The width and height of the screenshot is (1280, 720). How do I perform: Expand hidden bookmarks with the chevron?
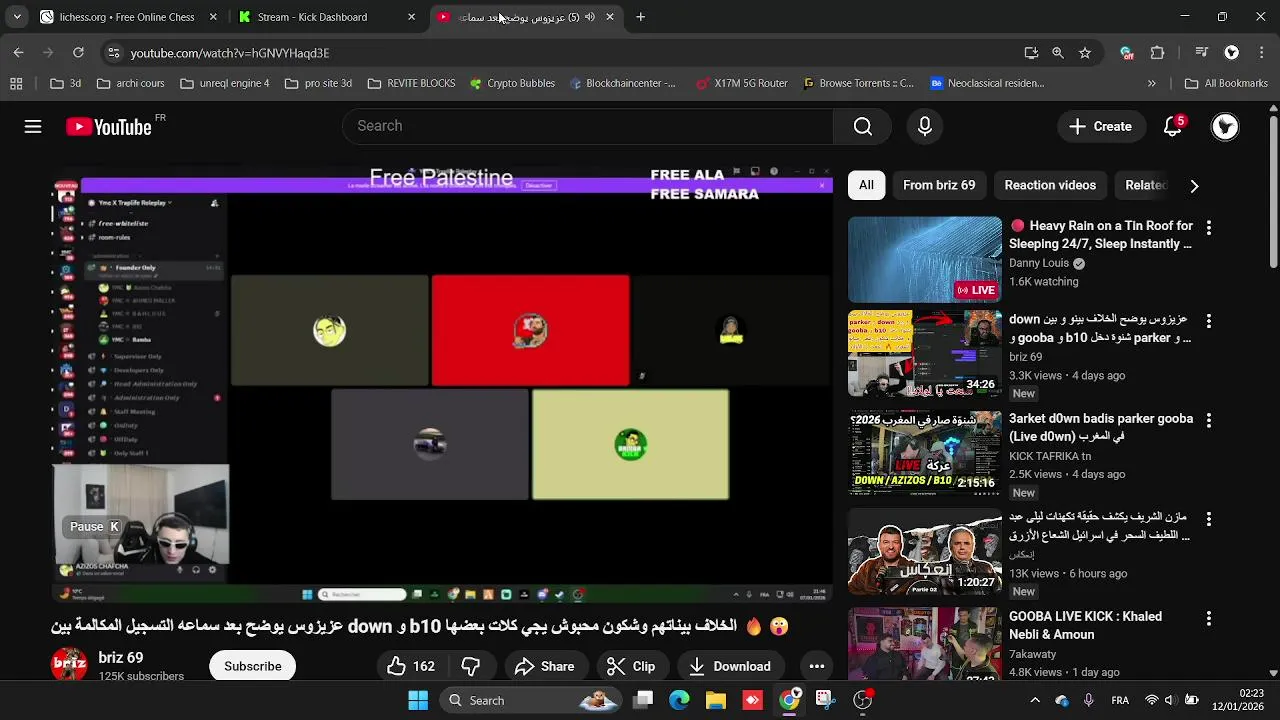click(x=1152, y=84)
